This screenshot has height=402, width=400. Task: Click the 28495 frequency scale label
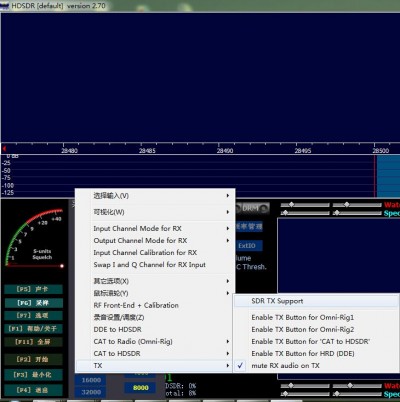click(303, 151)
